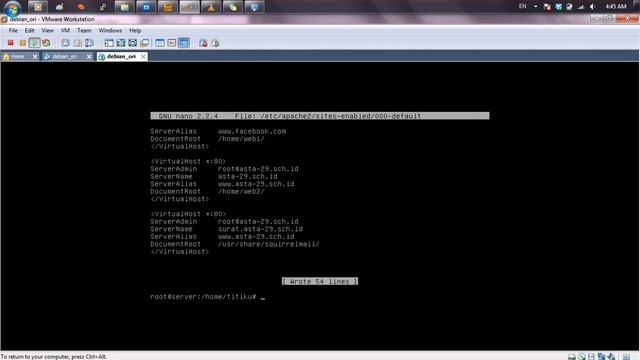Click the /usr/share/squirrelmail/ path

click(269, 244)
